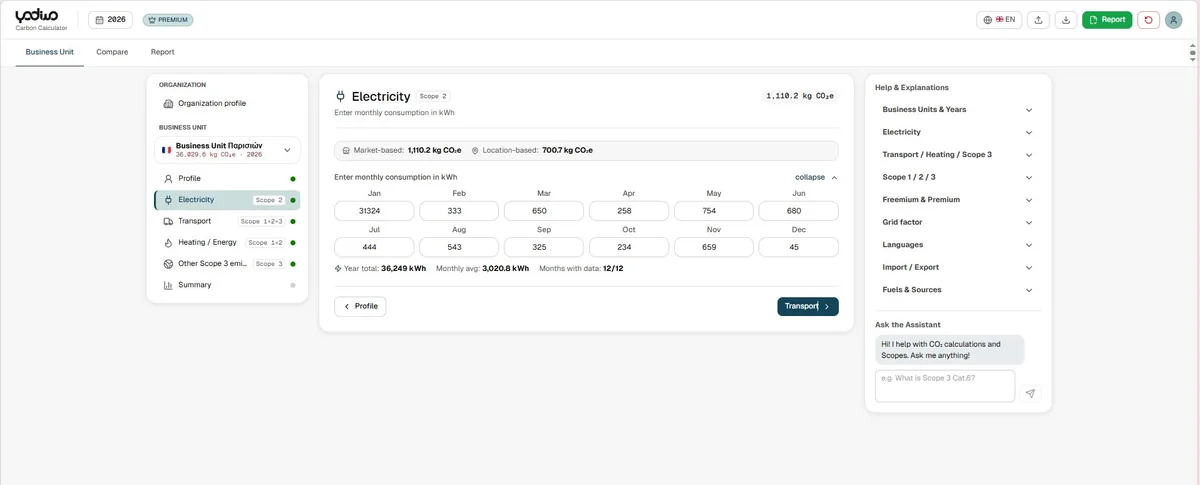Click the Jun consumption field
1200x485 pixels.
(799, 211)
